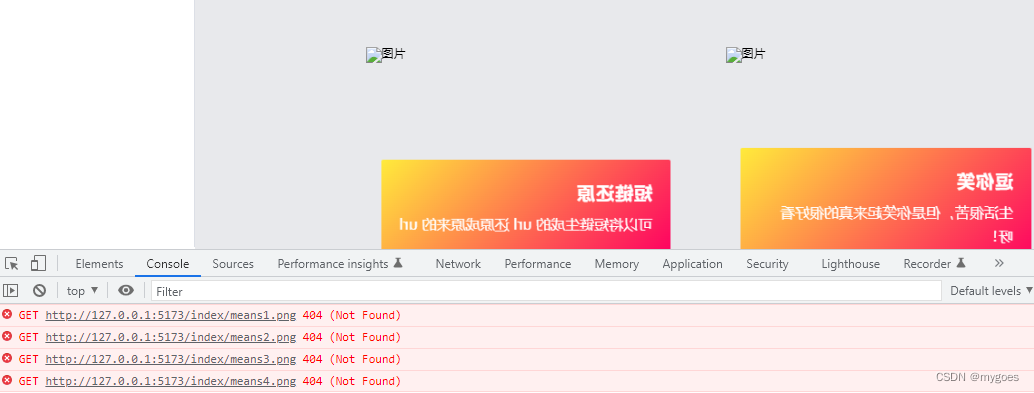Image resolution: width=1034 pixels, height=393 pixels.
Task: Open the Application tab
Action: tap(692, 264)
